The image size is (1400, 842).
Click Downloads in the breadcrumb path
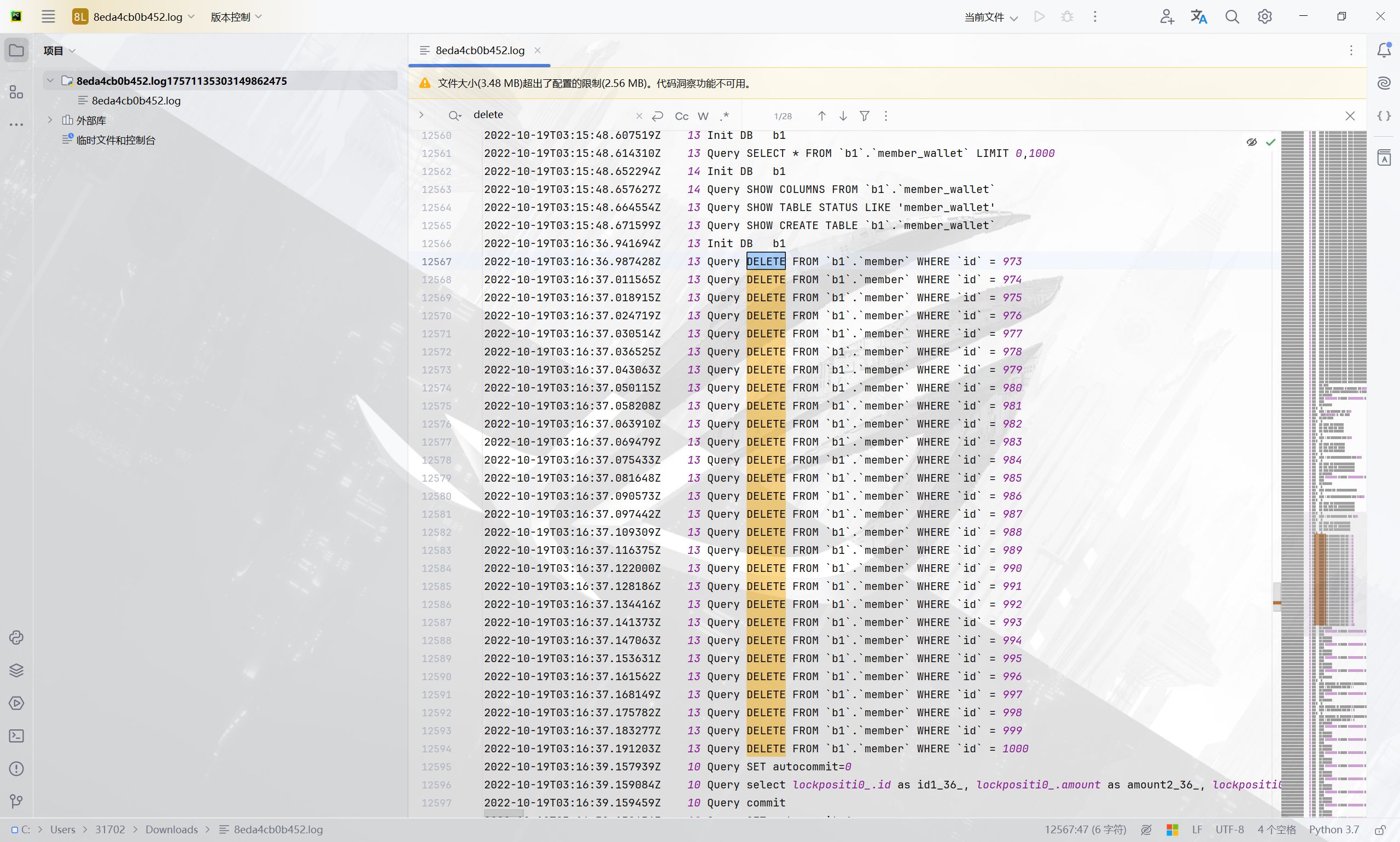[171, 829]
